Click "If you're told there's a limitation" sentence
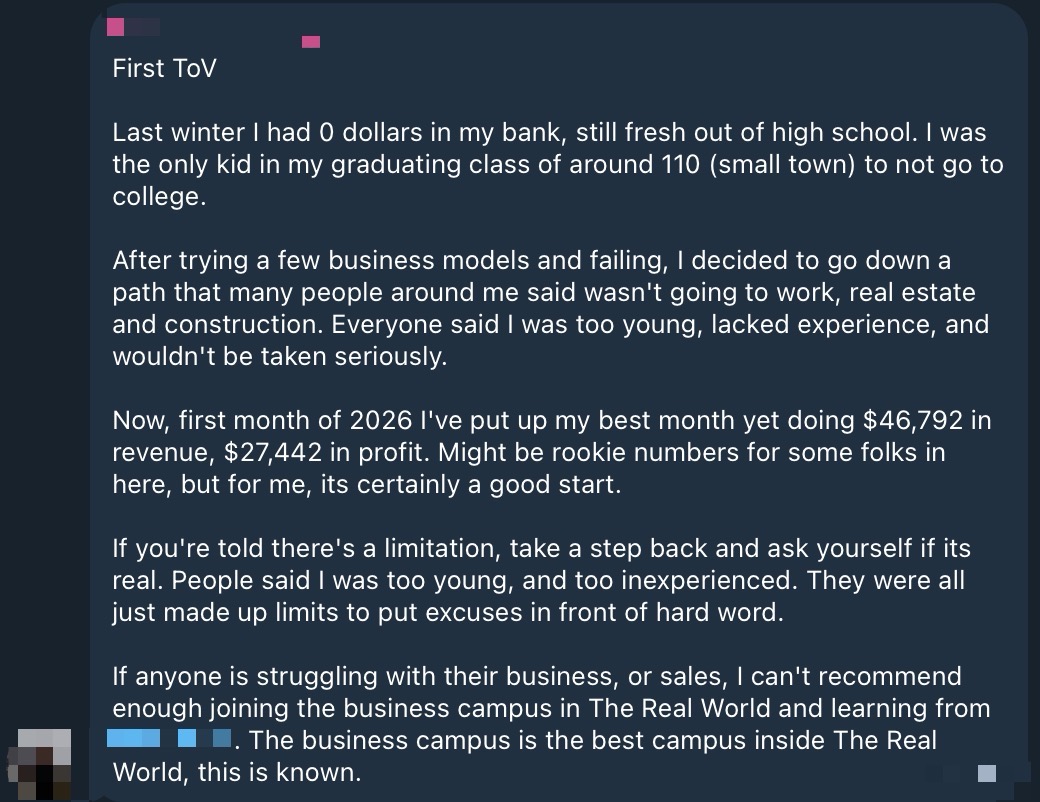1040x802 pixels. (310, 548)
